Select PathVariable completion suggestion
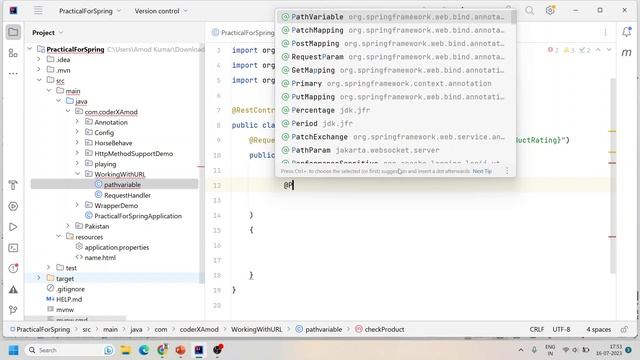The width and height of the screenshot is (640, 360). click(x=393, y=17)
